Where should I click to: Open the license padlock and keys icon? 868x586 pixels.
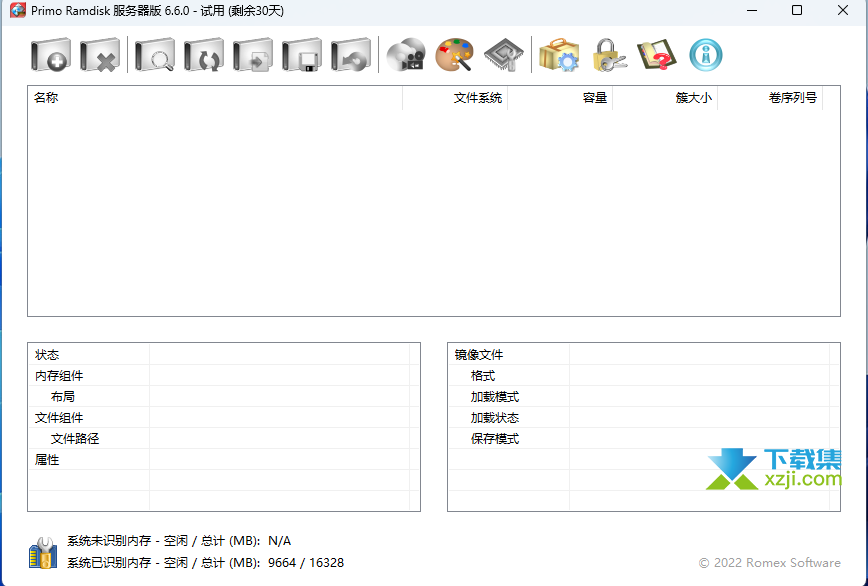coord(608,55)
